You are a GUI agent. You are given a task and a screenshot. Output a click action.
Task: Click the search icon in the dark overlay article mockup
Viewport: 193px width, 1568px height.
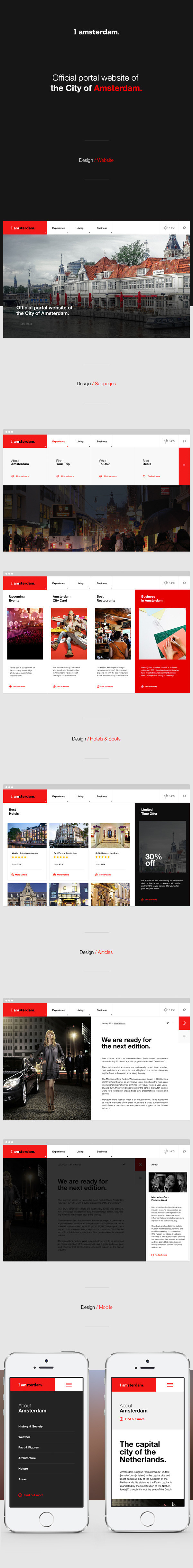[184, 1151]
